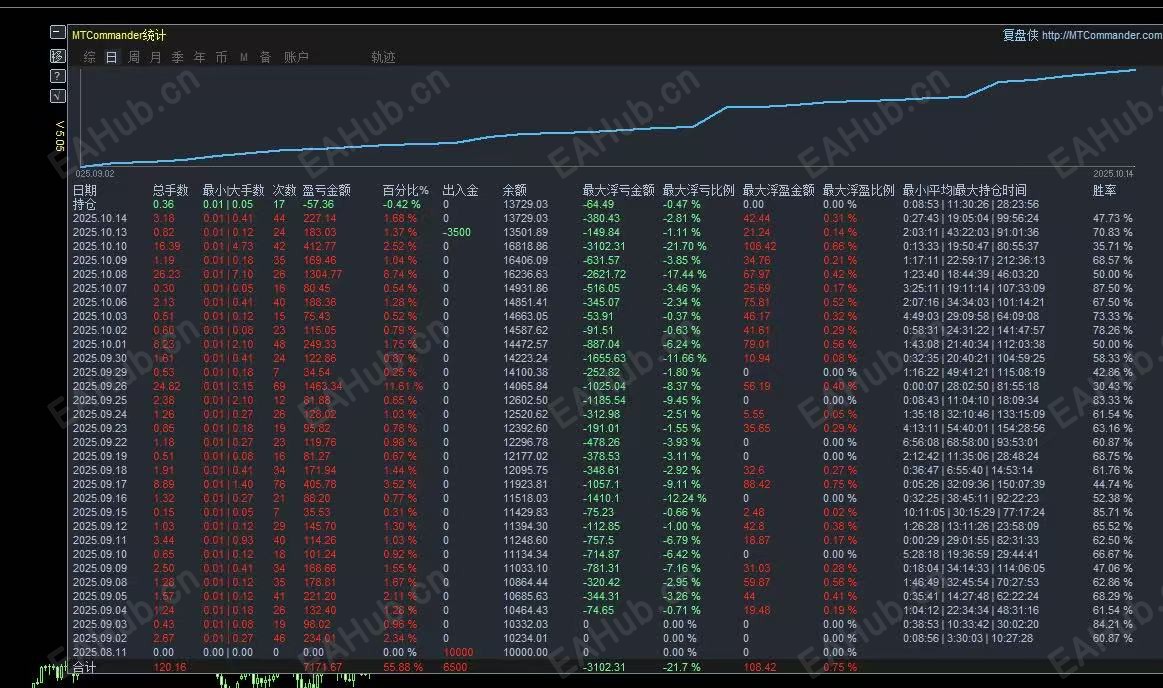Select the 日 daily tab

coord(111,57)
